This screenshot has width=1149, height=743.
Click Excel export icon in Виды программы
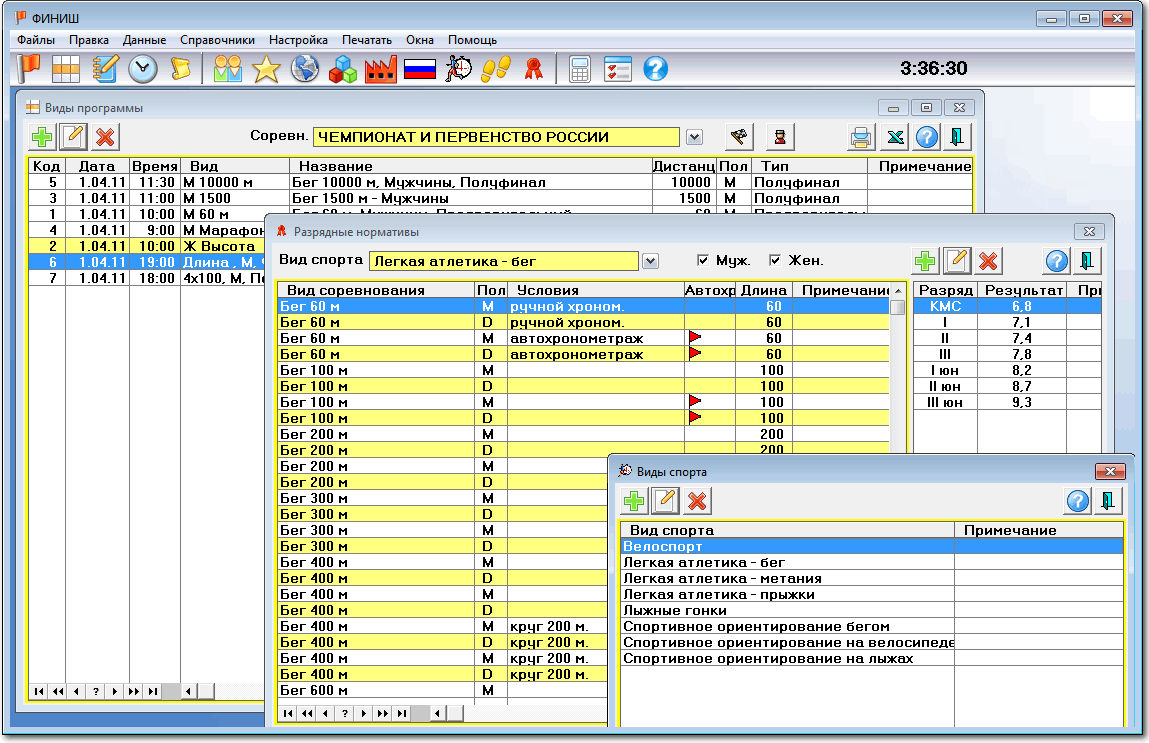(892, 137)
